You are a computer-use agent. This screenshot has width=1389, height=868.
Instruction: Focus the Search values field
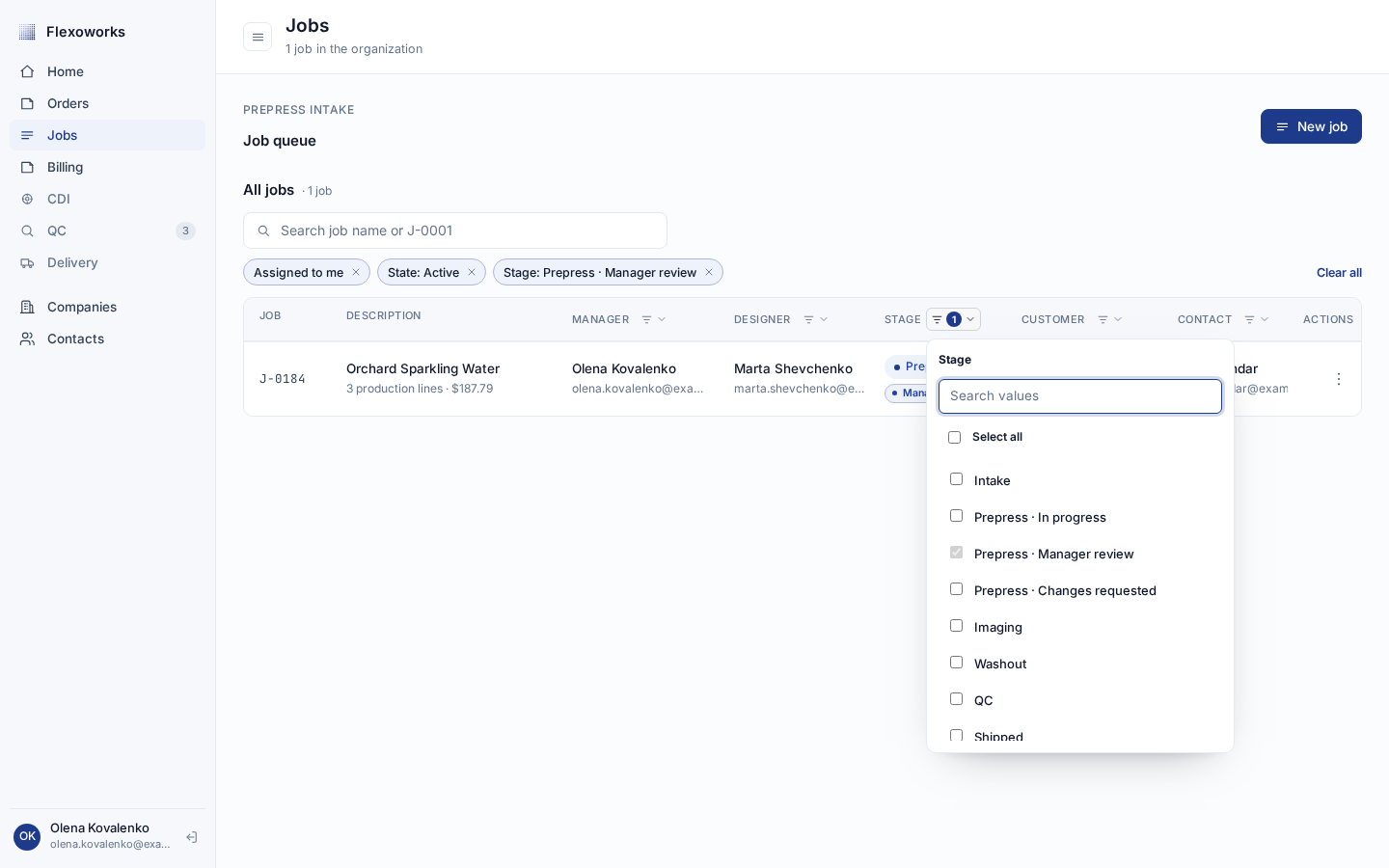[x=1080, y=395]
